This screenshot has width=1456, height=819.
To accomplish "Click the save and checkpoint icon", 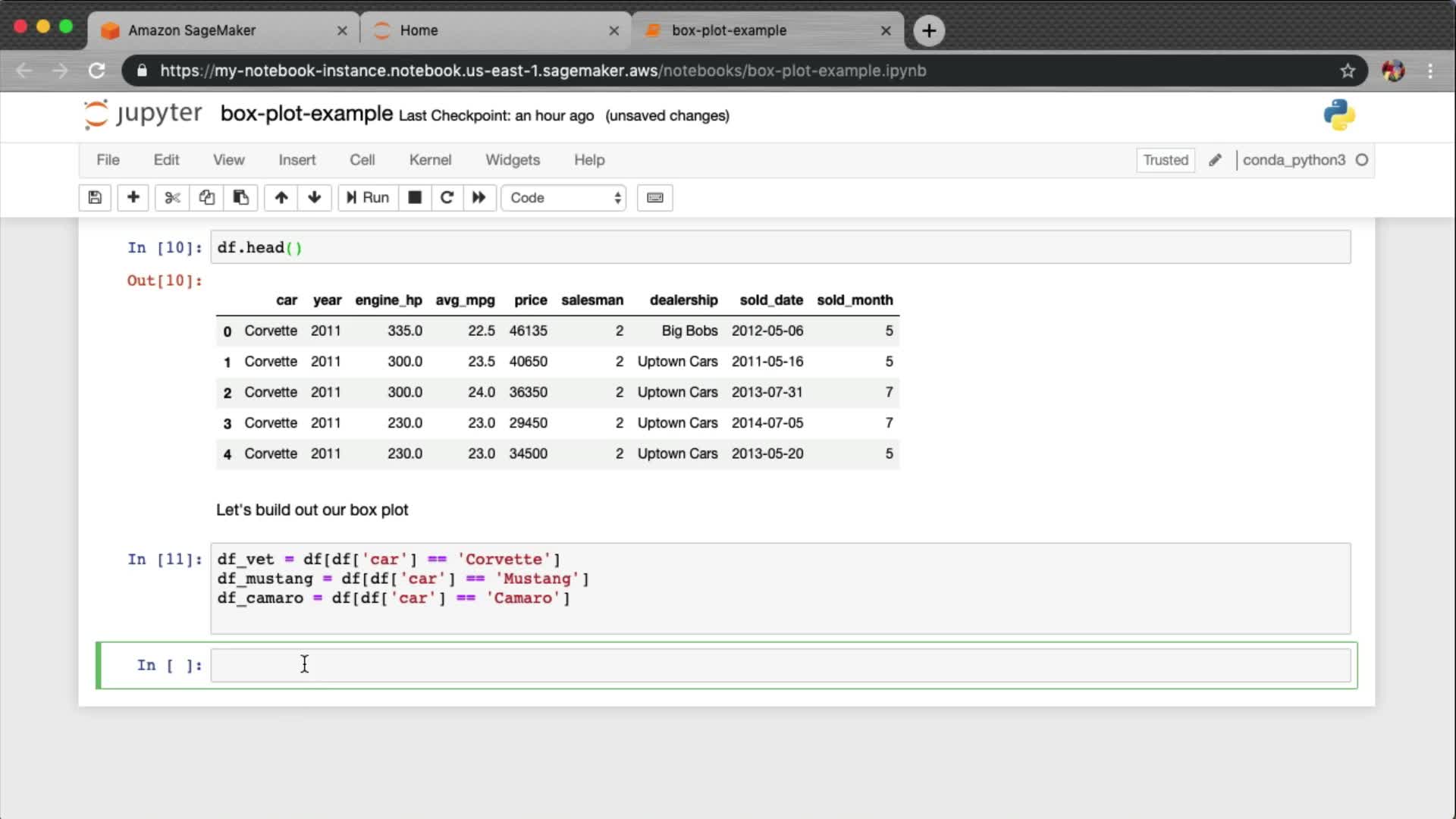I will 95,198.
